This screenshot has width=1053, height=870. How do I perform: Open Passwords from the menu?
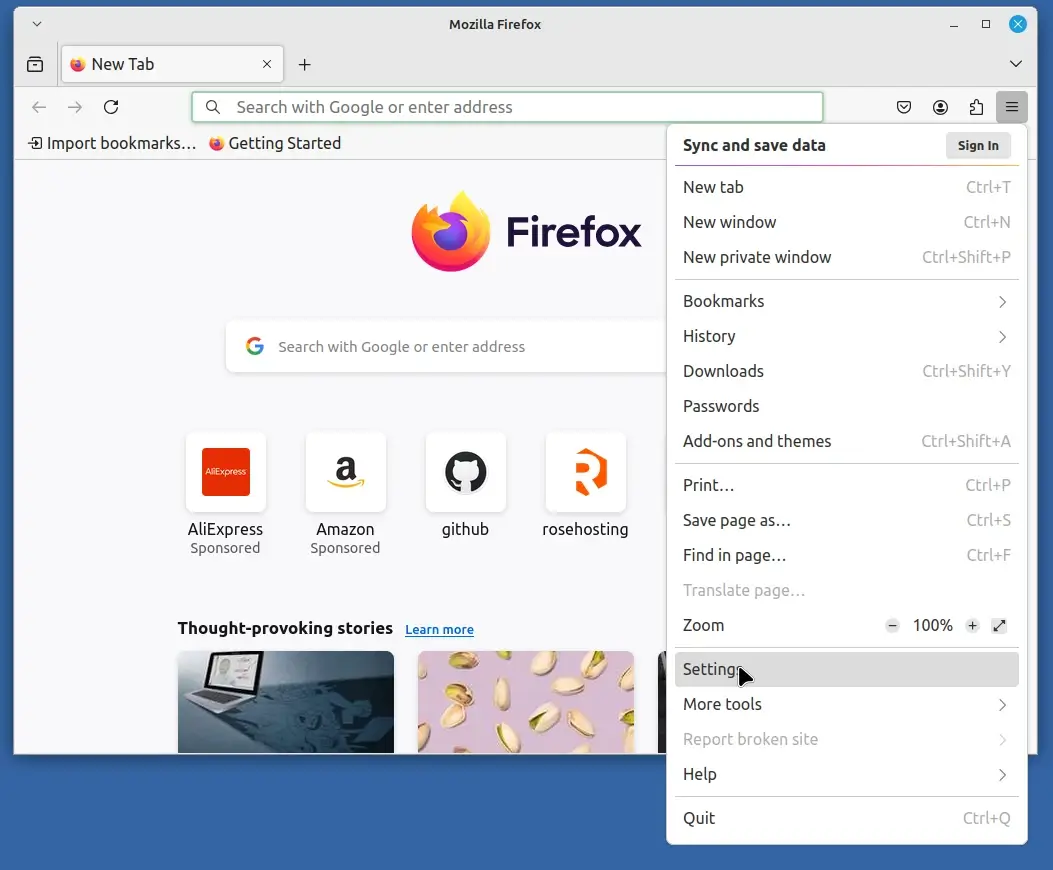coord(846,406)
